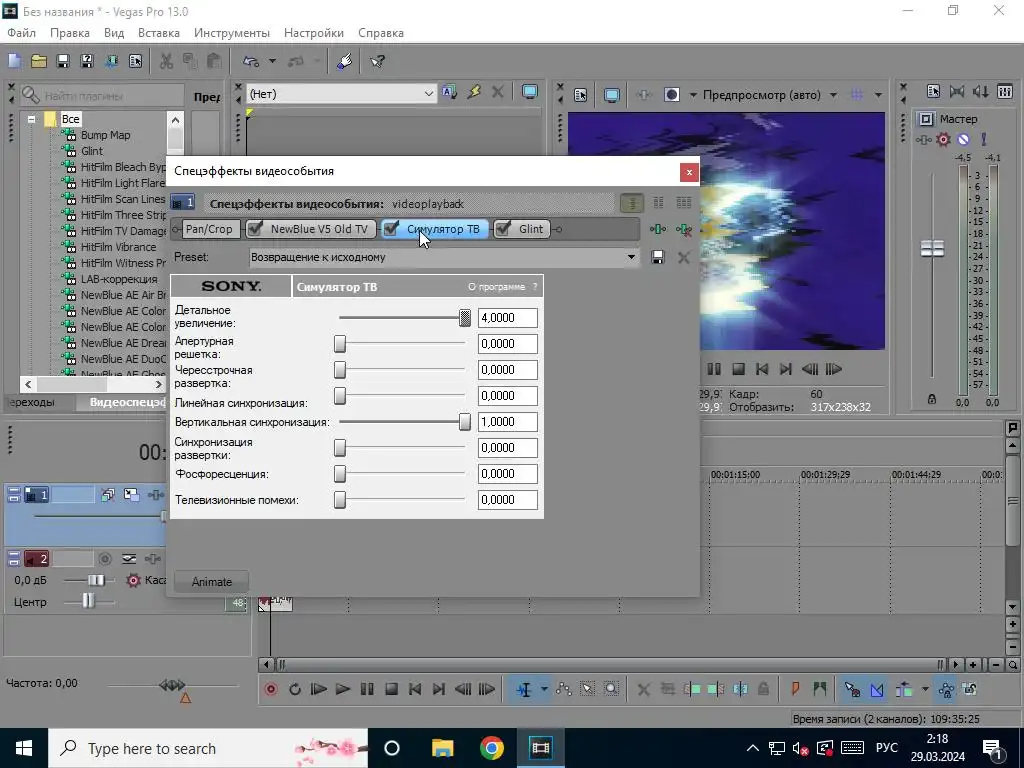The height and width of the screenshot is (768, 1024).
Task: Collapse the Все folder tree node
Action: [x=31, y=120]
